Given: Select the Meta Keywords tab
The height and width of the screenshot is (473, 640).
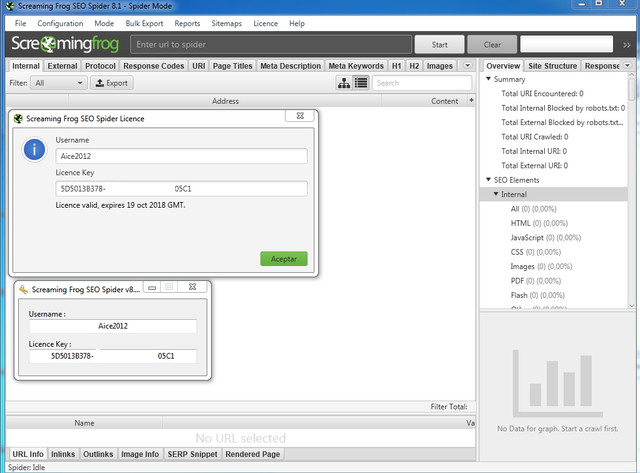Looking at the screenshot, I should pyautogui.click(x=356, y=66).
